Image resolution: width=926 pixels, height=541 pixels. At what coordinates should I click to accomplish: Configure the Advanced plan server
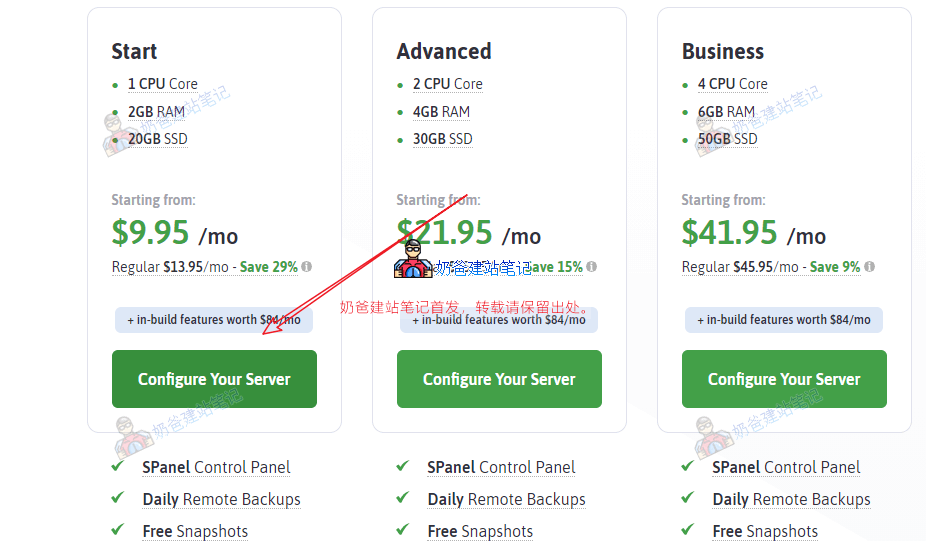tap(499, 379)
